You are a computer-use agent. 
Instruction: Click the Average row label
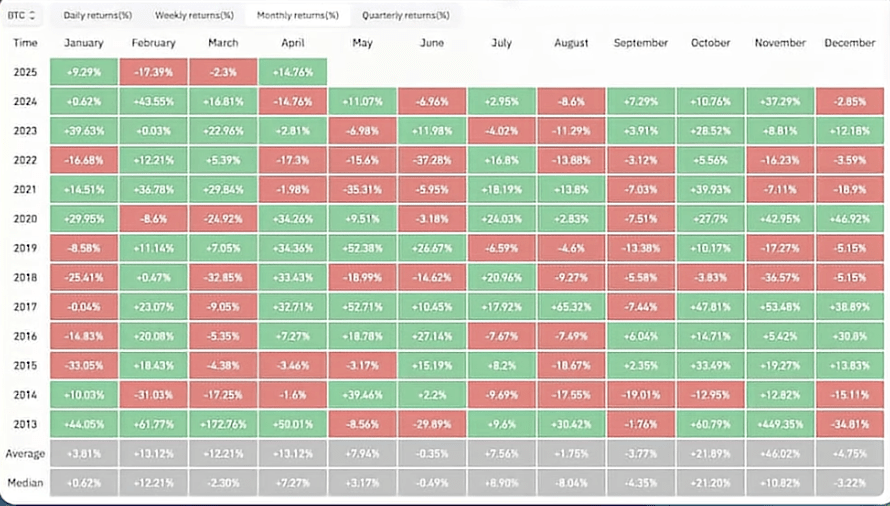point(26,453)
